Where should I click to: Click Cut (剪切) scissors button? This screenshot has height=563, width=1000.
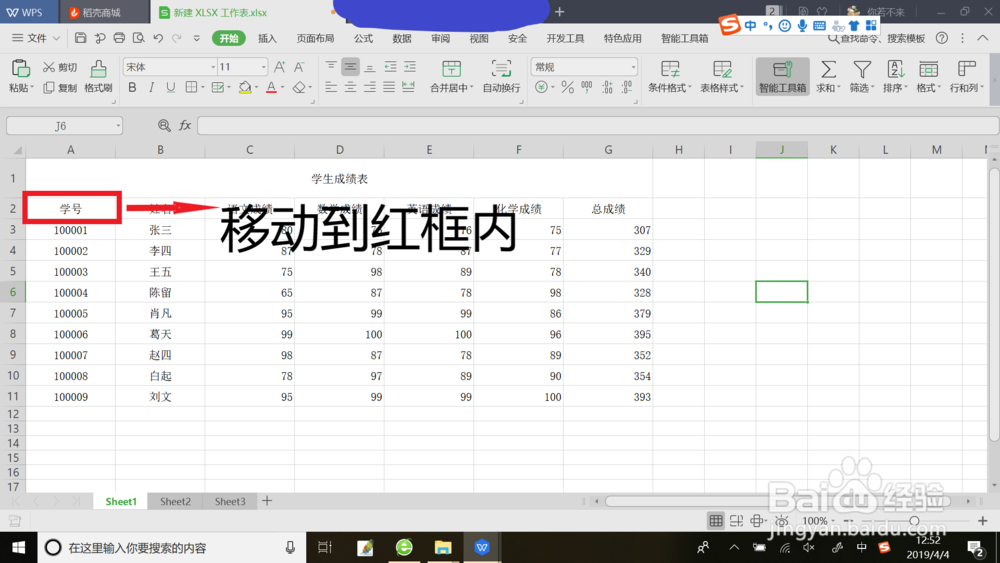click(59, 67)
